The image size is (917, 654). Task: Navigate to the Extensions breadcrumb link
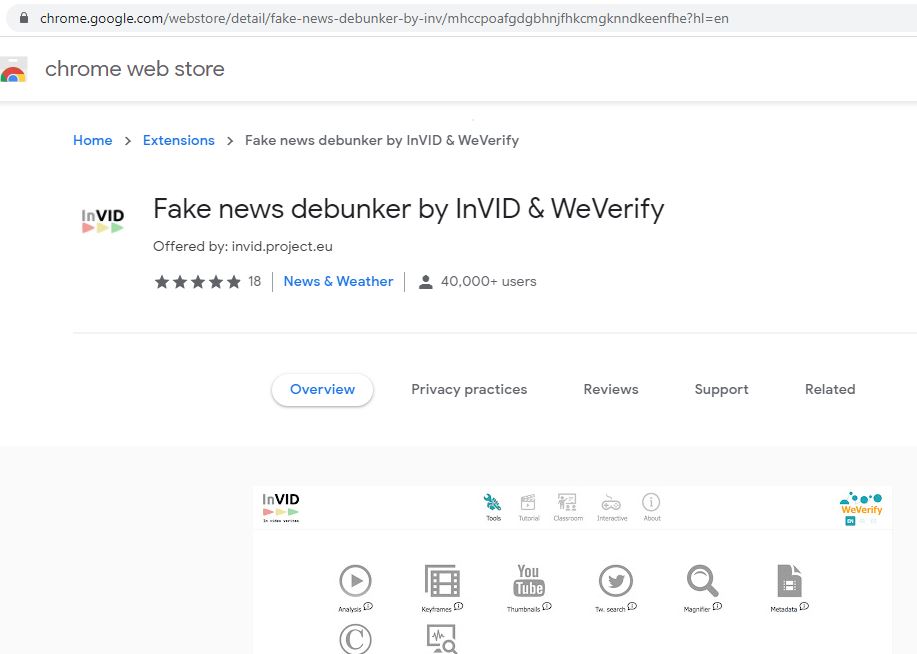click(x=178, y=140)
